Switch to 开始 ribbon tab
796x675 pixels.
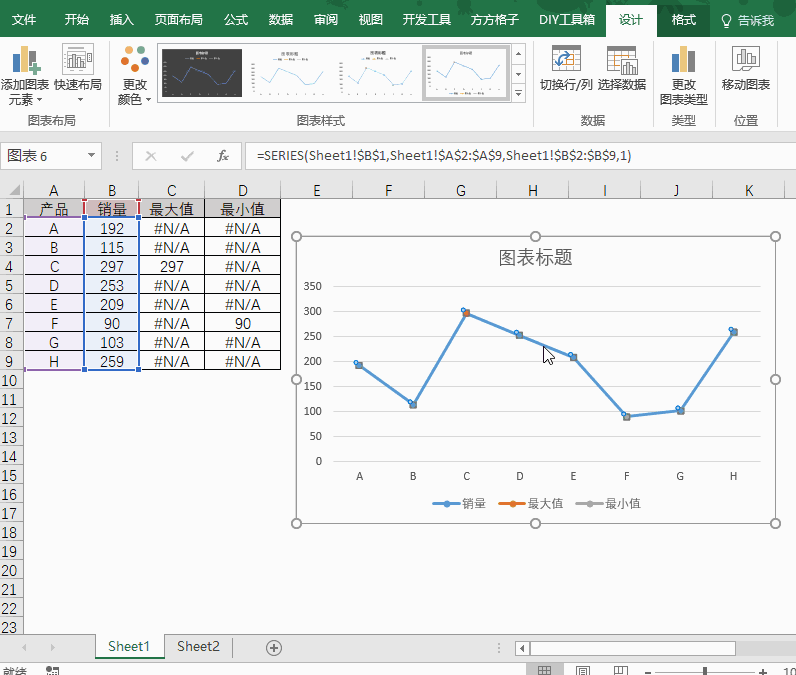pyautogui.click(x=77, y=20)
